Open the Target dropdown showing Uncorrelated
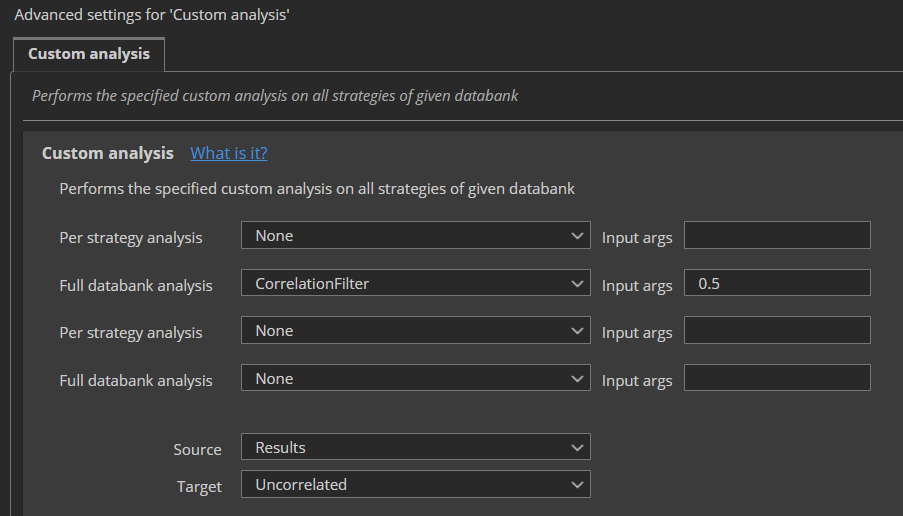The height and width of the screenshot is (516, 903). coord(416,484)
